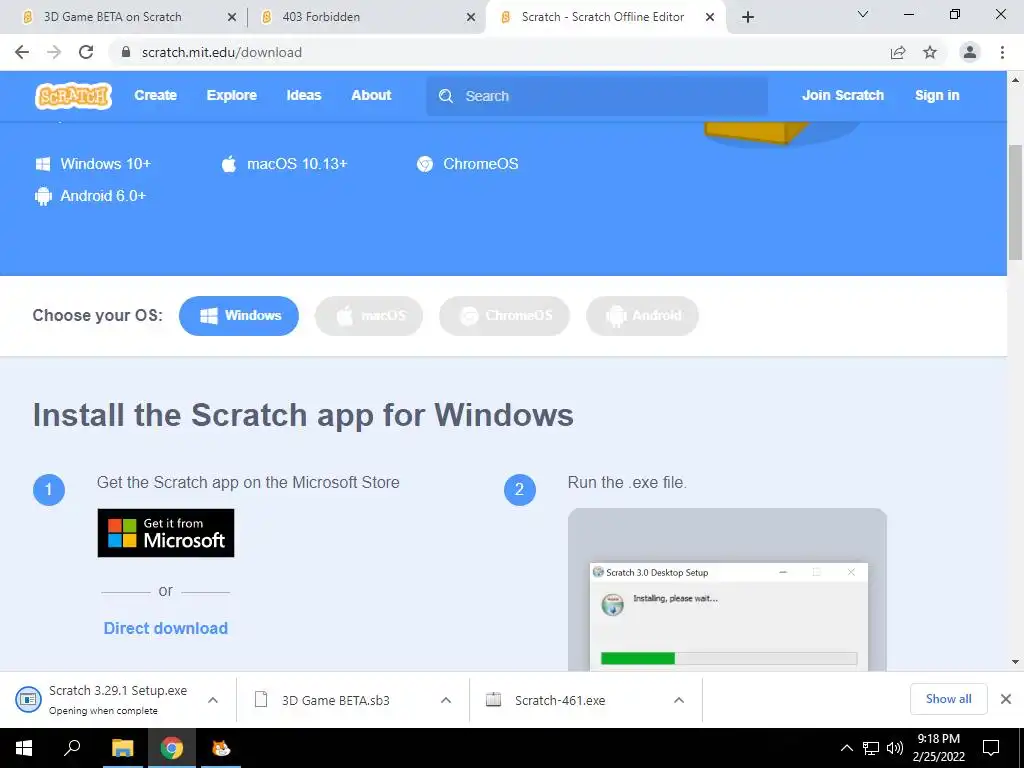Click the Direct download link
1024x768 pixels.
pyautogui.click(x=166, y=628)
